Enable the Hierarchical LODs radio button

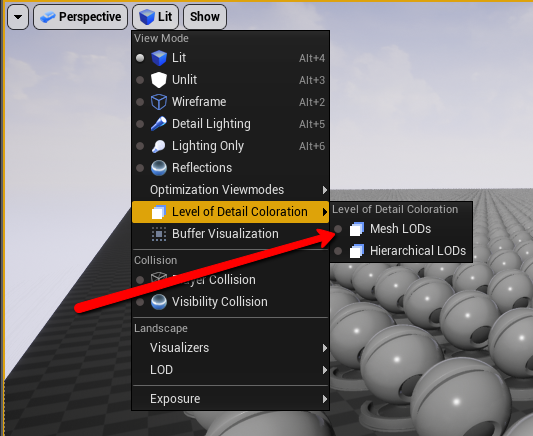[x=338, y=251]
